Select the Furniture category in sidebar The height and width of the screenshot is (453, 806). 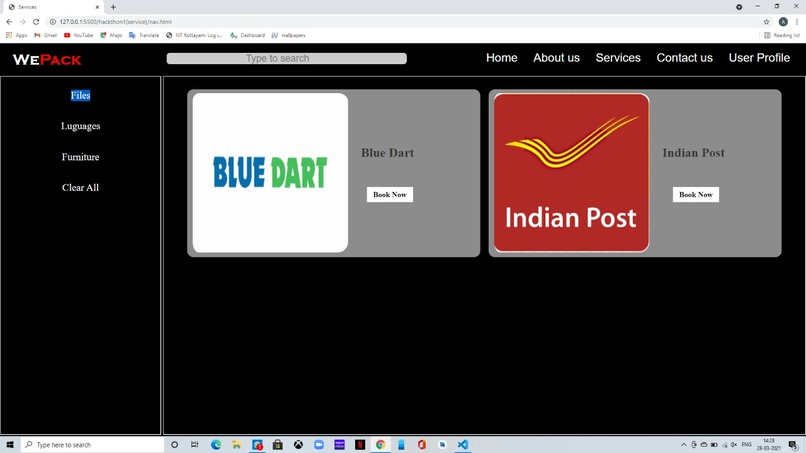pyautogui.click(x=80, y=157)
